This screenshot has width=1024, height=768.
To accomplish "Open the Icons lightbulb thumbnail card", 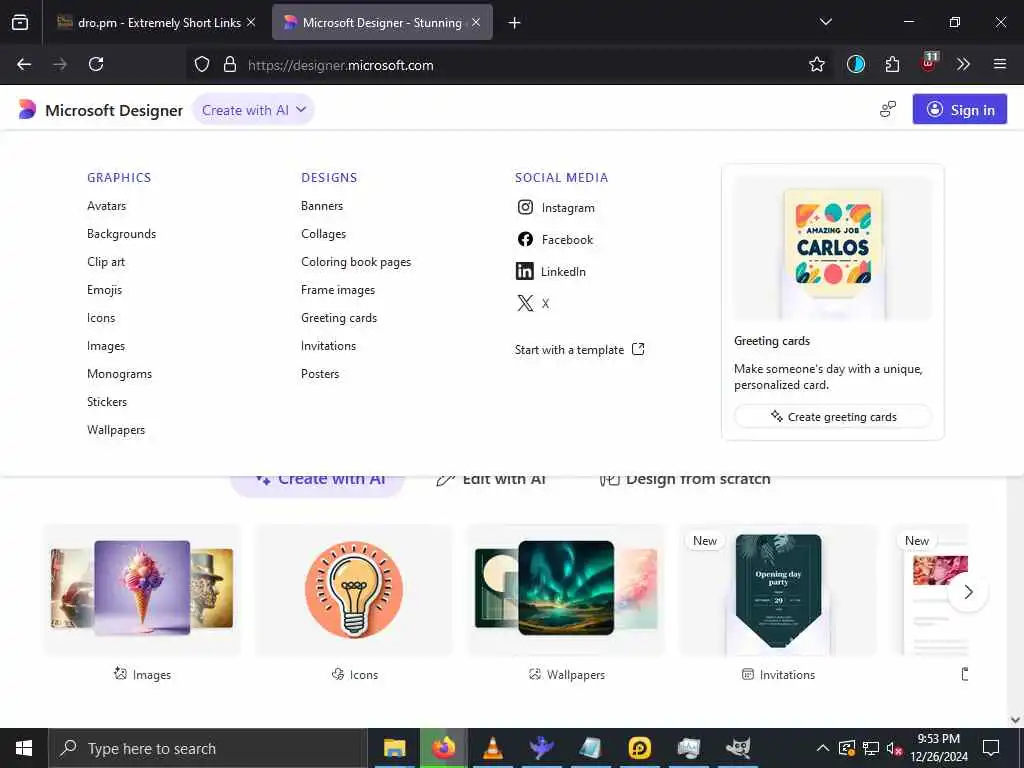I will [x=354, y=589].
